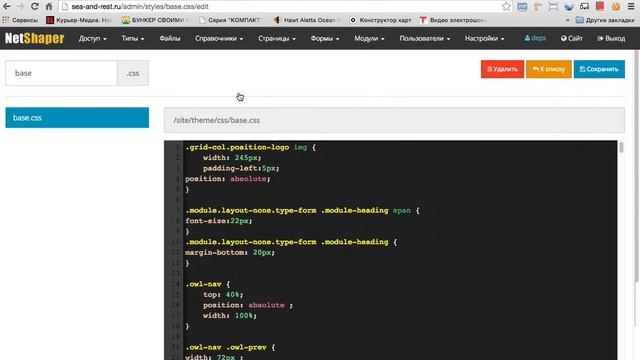Expand the Типы menu
Screen dimensions: 640x360
[133, 38]
